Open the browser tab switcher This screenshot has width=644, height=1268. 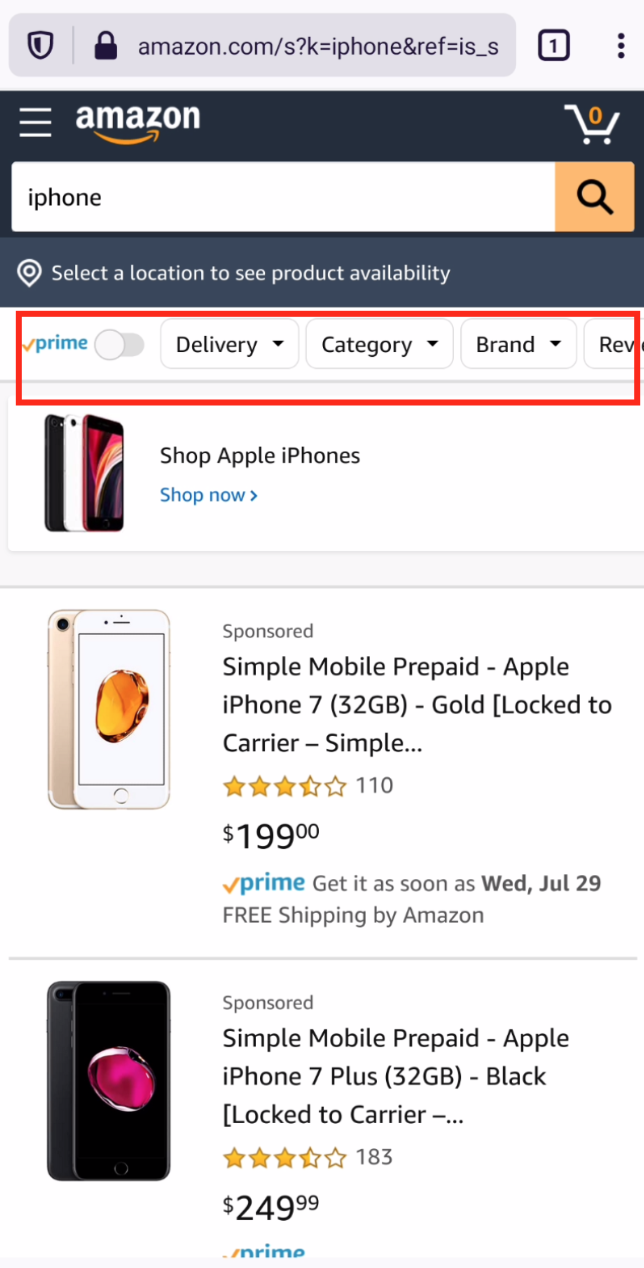[x=554, y=45]
